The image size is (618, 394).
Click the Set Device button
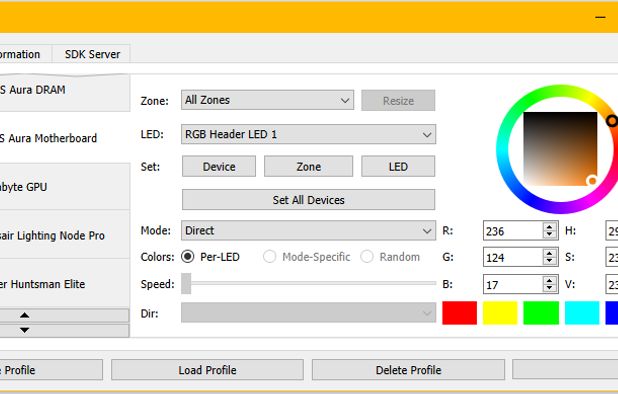pyautogui.click(x=219, y=166)
